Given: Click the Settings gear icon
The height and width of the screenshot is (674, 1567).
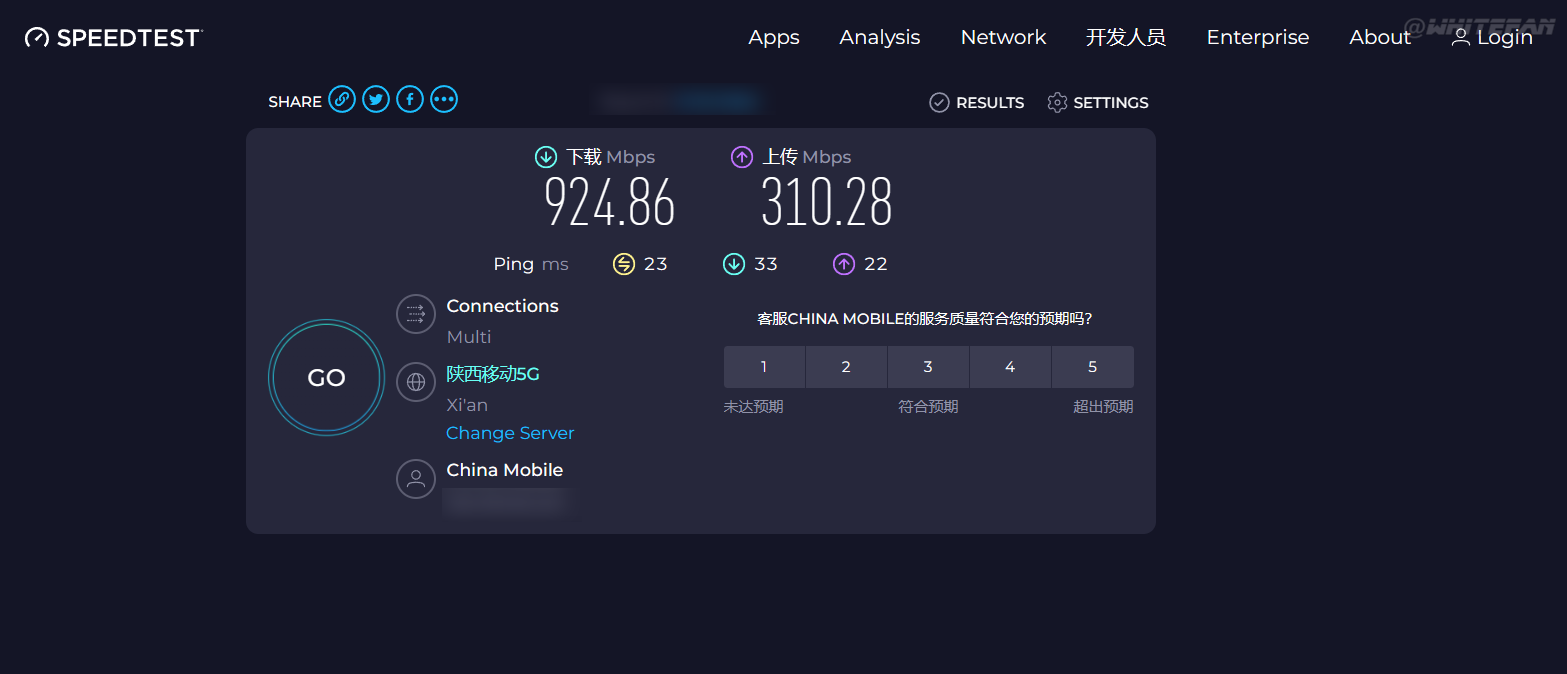Looking at the screenshot, I should tap(1057, 102).
